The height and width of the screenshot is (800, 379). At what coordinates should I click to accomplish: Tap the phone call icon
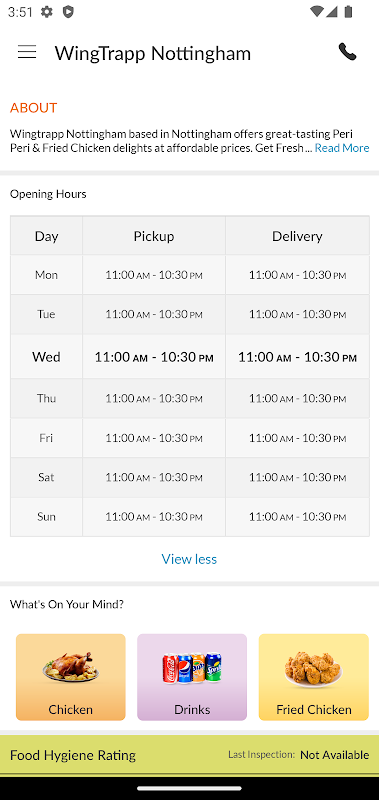pos(347,52)
